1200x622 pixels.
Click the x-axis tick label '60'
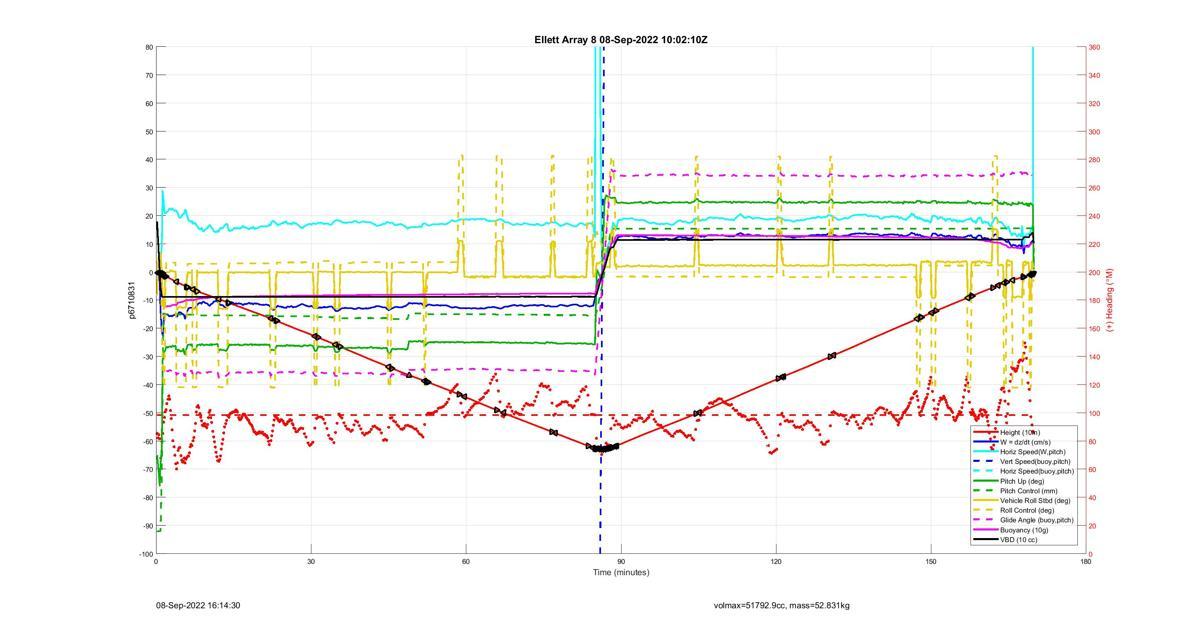(466, 562)
